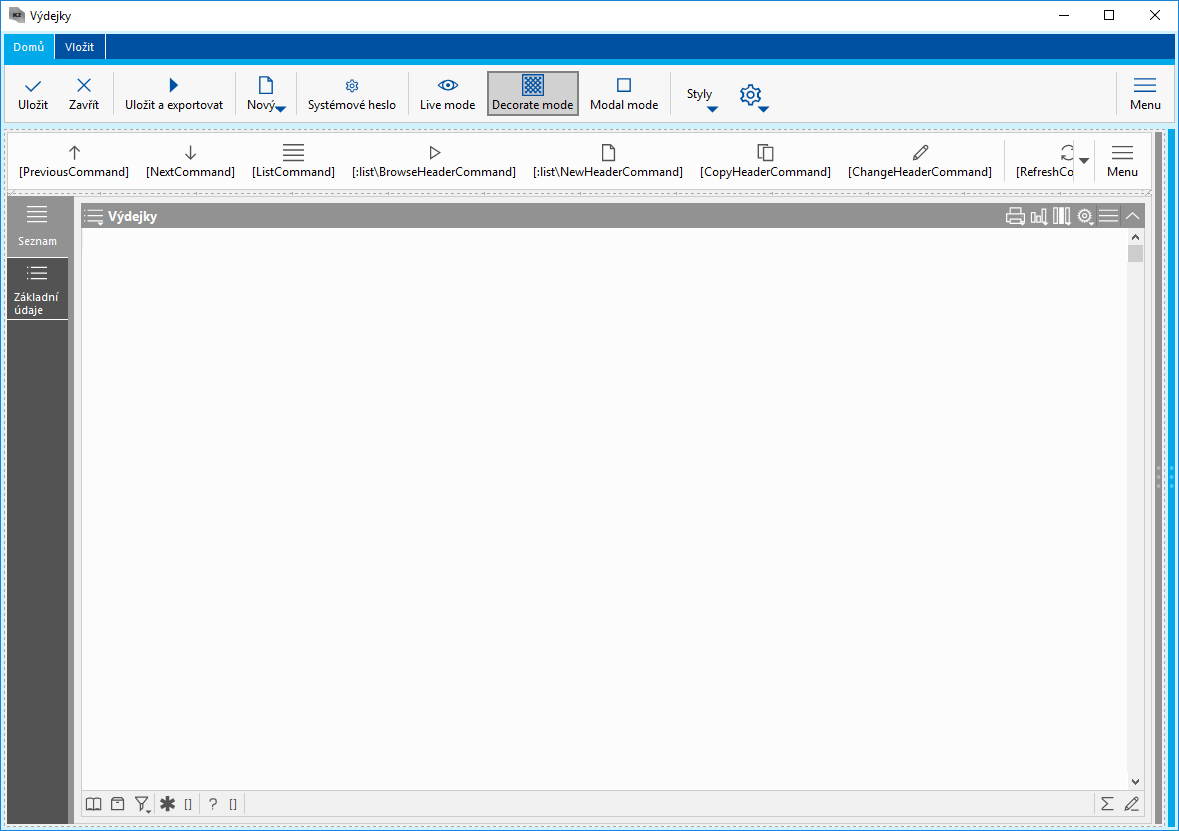The image size is (1179, 831).
Task: Select the Základní údaje sidebar tab
Action: pos(37,290)
